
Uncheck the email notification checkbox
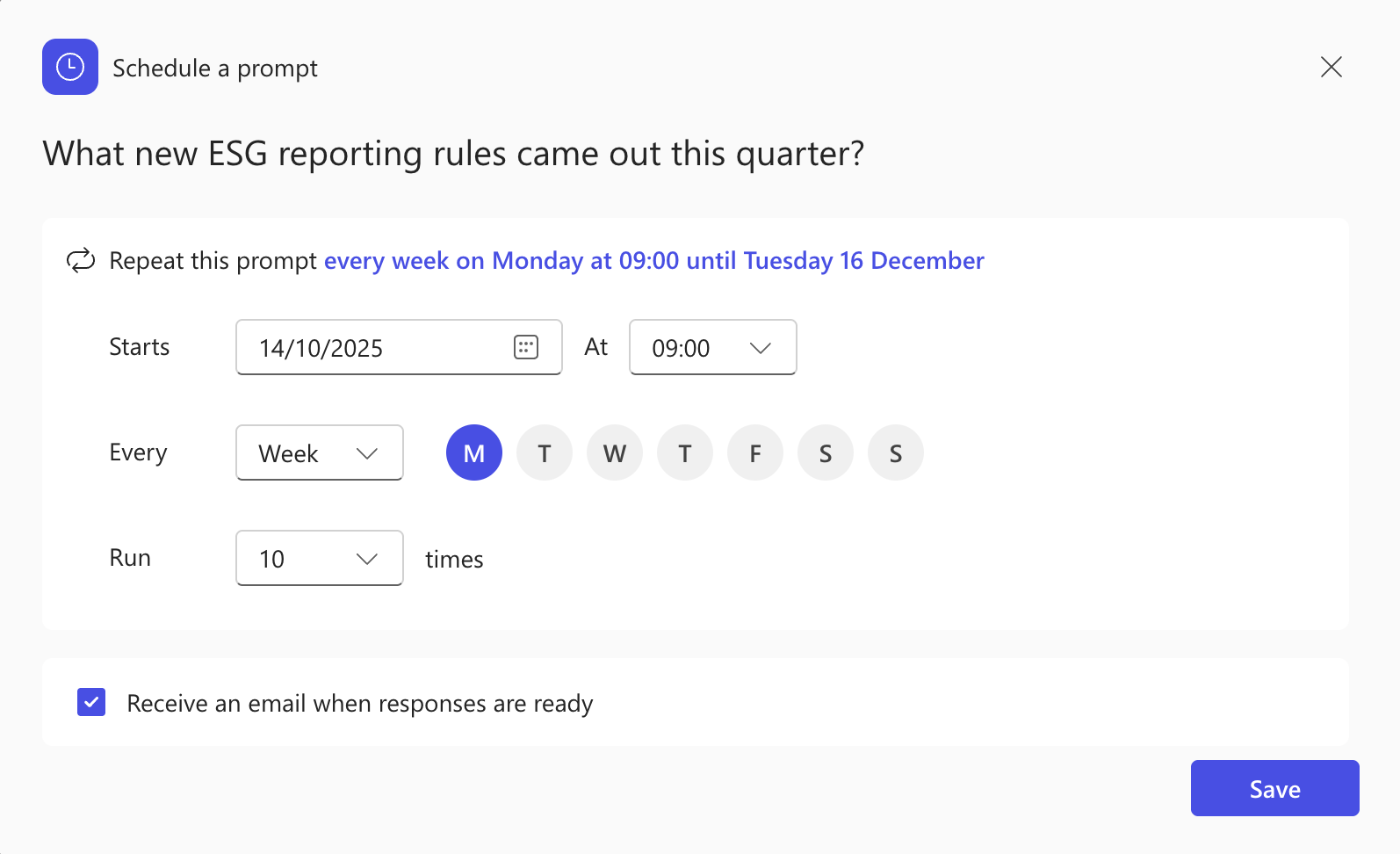[91, 702]
